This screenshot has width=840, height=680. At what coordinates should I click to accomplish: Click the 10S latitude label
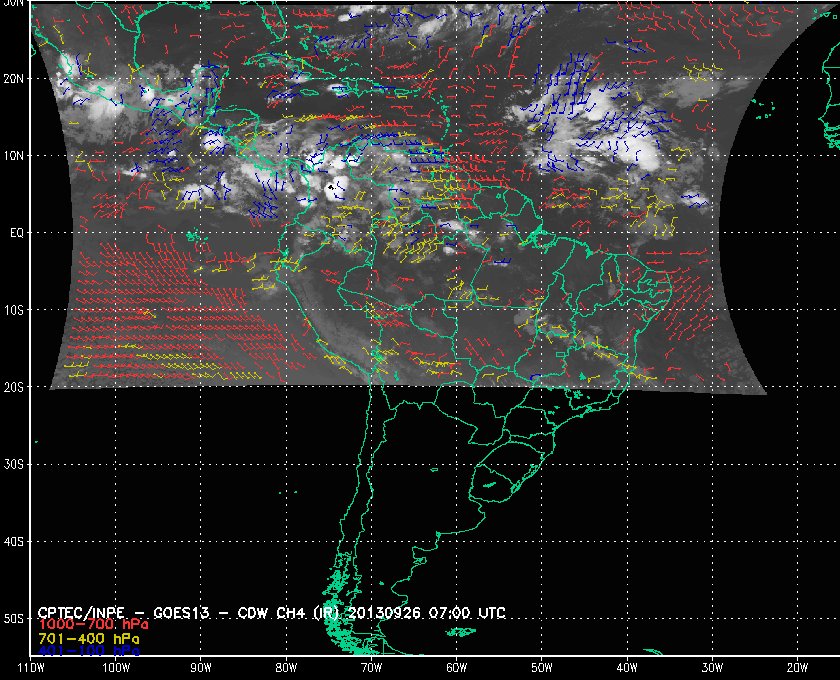click(x=13, y=310)
